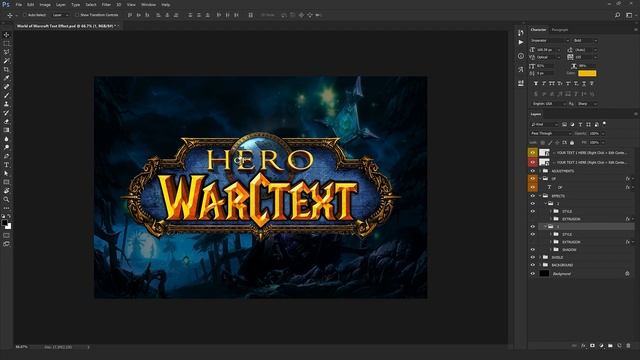Expand the ADJUSTMENTS group
Image resolution: width=640 pixels, height=360 pixels.
click(540, 171)
